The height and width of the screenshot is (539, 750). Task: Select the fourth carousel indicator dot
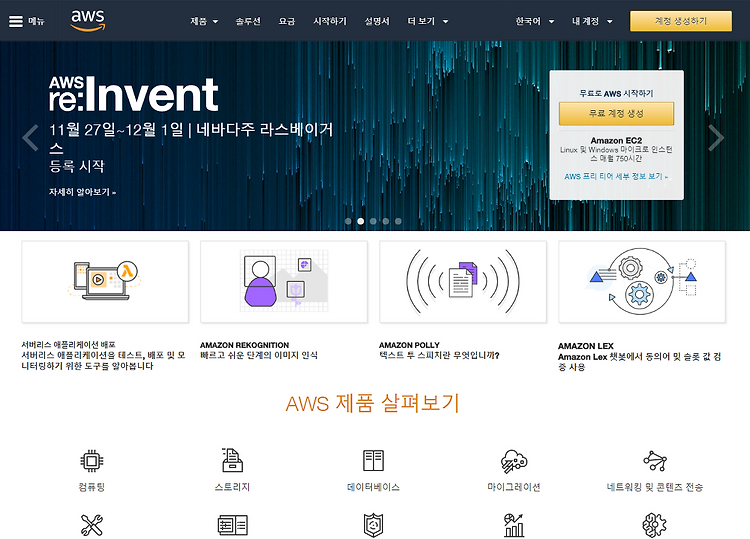coord(386,221)
